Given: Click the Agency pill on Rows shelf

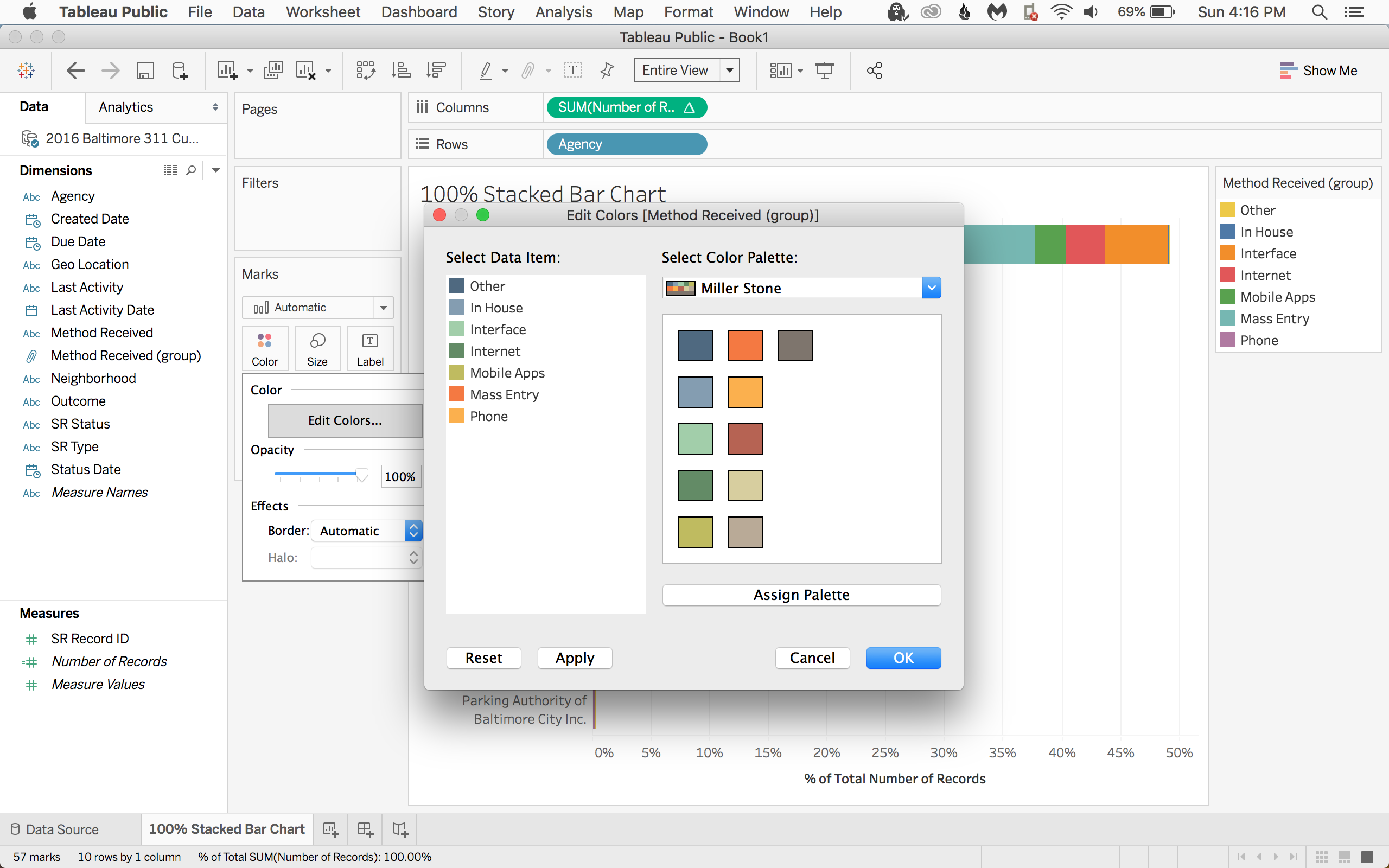Looking at the screenshot, I should pos(627,144).
